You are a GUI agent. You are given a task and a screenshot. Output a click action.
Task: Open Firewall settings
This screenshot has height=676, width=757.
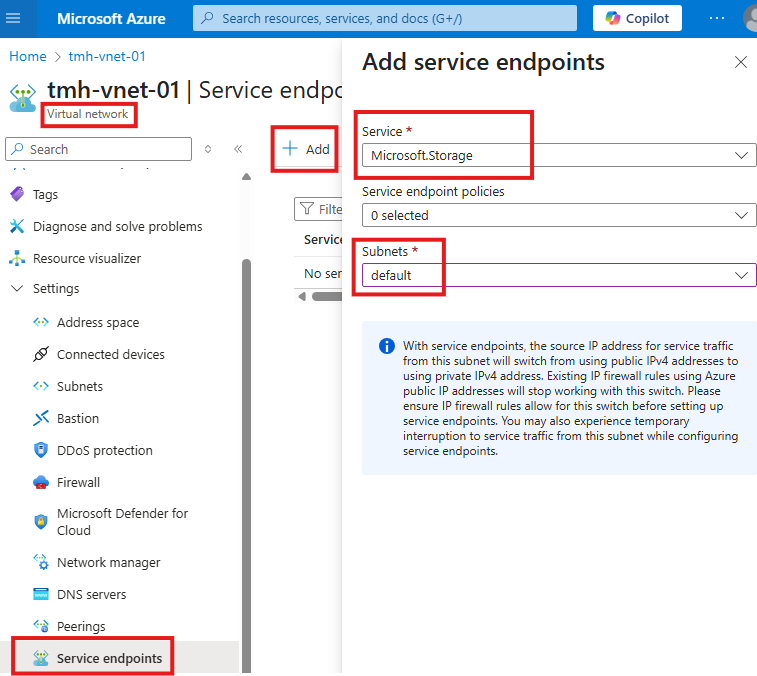tap(78, 482)
